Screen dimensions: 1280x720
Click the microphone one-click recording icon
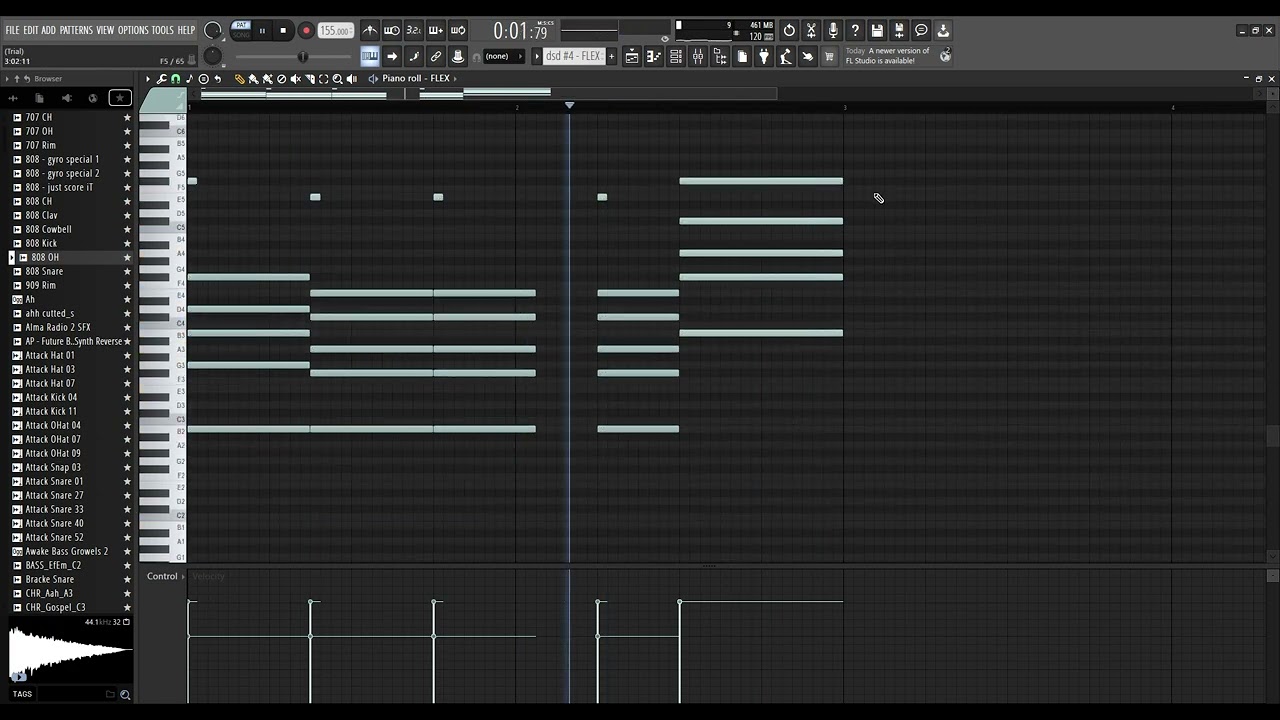(x=833, y=31)
